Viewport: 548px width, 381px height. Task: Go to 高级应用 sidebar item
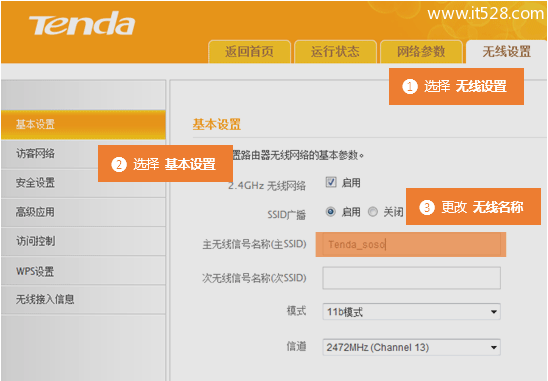click(83, 212)
